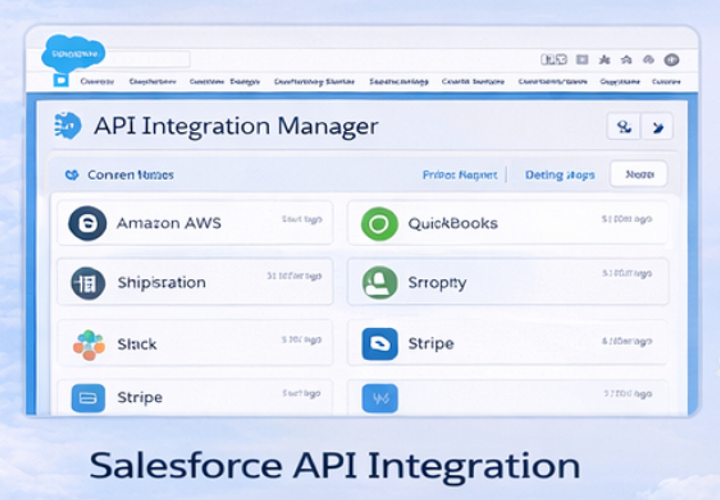
Task: Click the leftmost double-box icon in top toolbar
Action: (x=554, y=59)
